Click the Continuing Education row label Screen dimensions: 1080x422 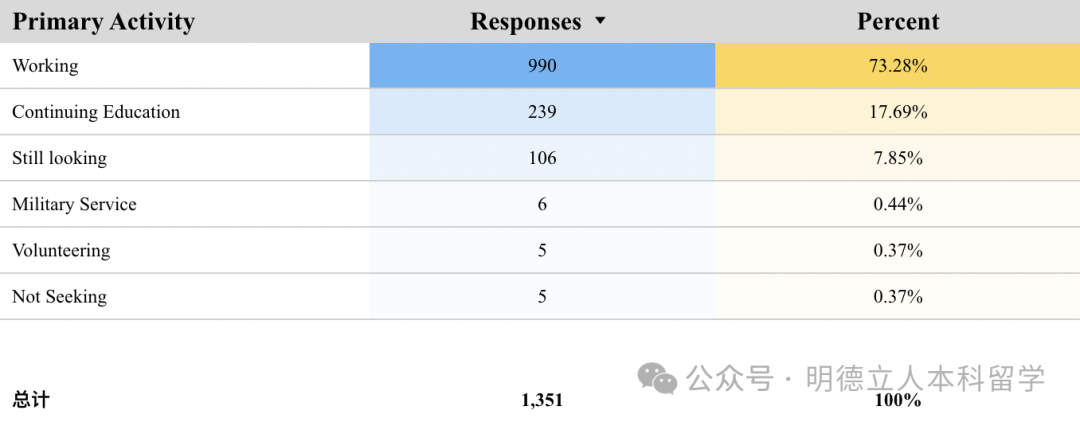tap(96, 112)
